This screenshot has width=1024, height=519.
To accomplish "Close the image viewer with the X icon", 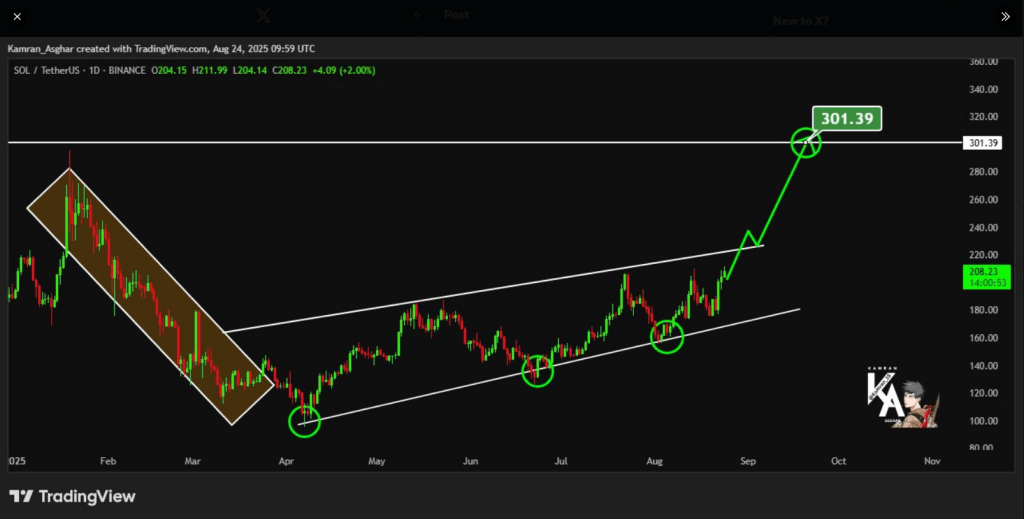I will [17, 16].
